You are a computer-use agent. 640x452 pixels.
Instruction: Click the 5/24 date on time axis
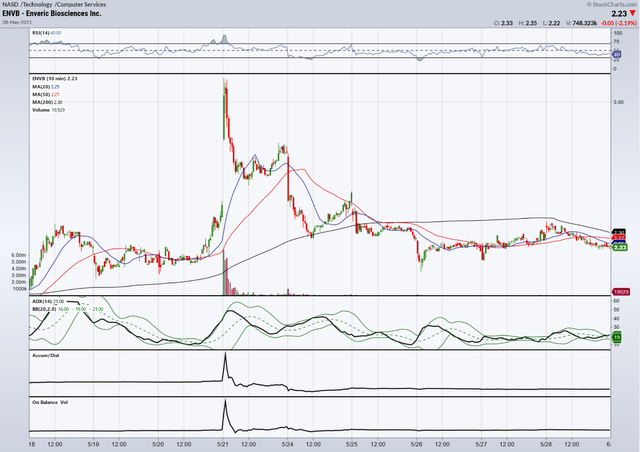click(287, 444)
